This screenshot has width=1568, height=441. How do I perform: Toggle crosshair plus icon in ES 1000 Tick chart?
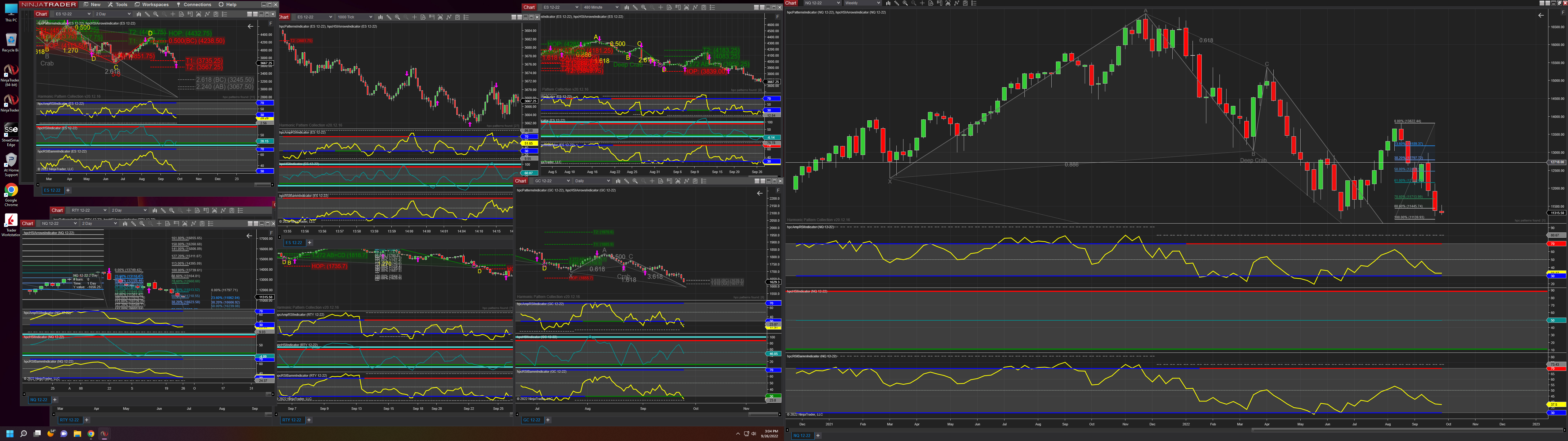(x=415, y=17)
